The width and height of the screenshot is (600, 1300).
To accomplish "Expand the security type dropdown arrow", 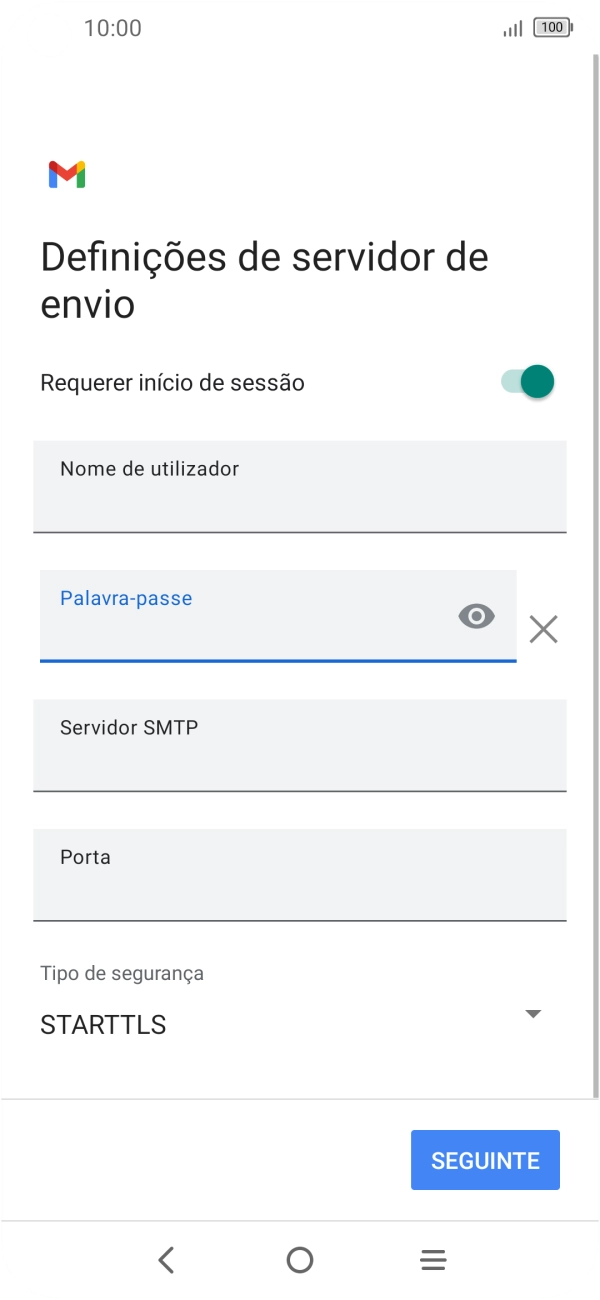I will coord(533,1014).
